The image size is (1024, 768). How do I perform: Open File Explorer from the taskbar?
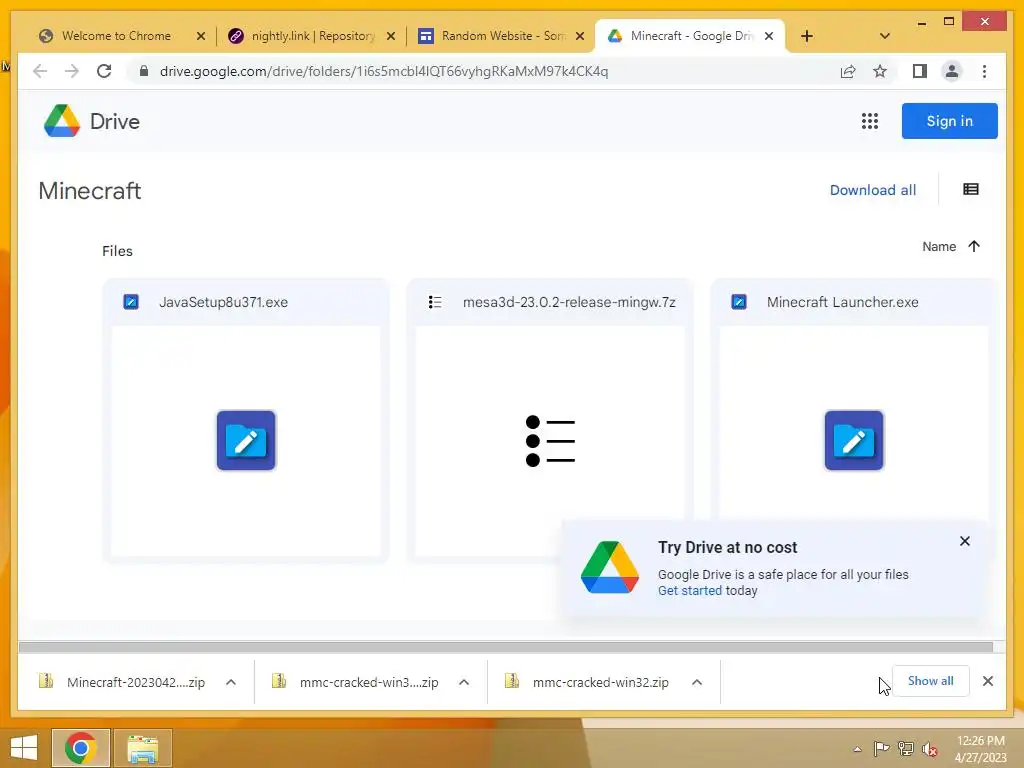click(143, 748)
